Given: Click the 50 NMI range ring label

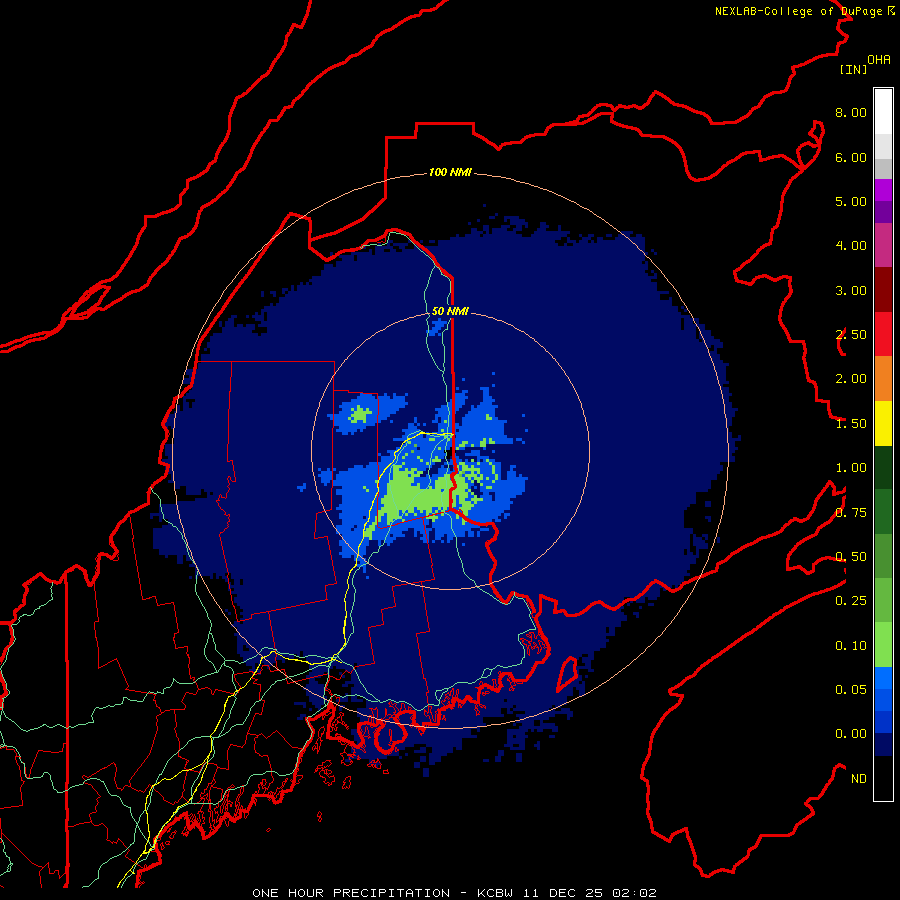Looking at the screenshot, I should click(450, 311).
